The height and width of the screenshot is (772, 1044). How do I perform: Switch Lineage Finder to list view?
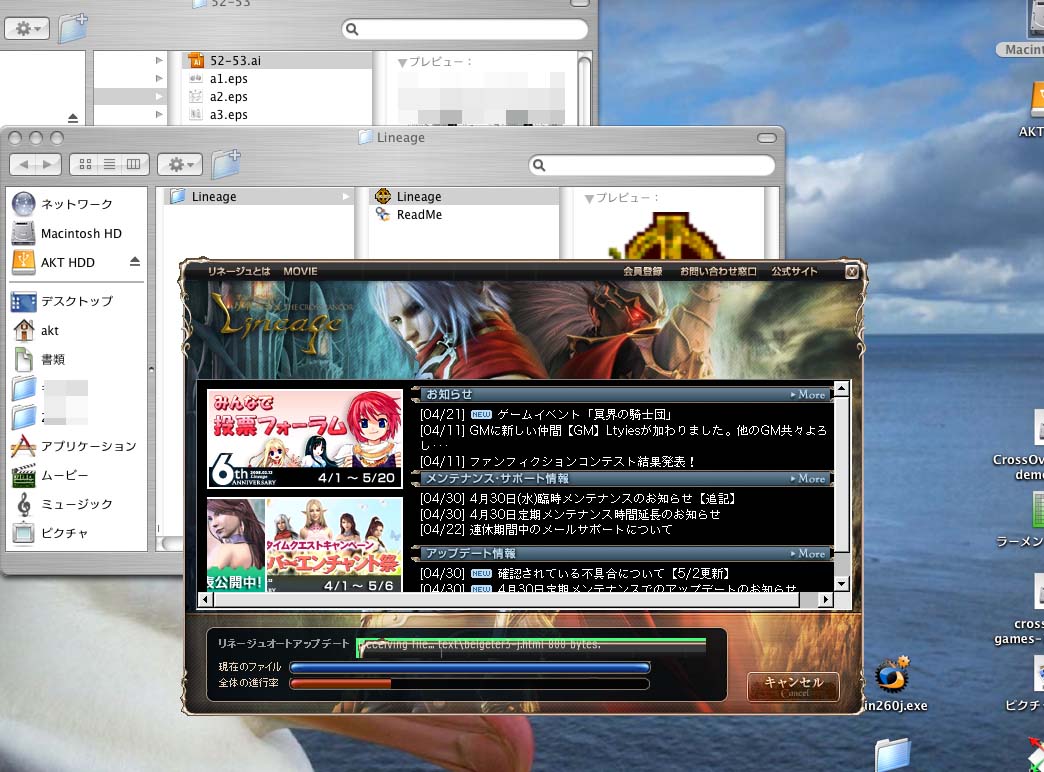[x=109, y=164]
